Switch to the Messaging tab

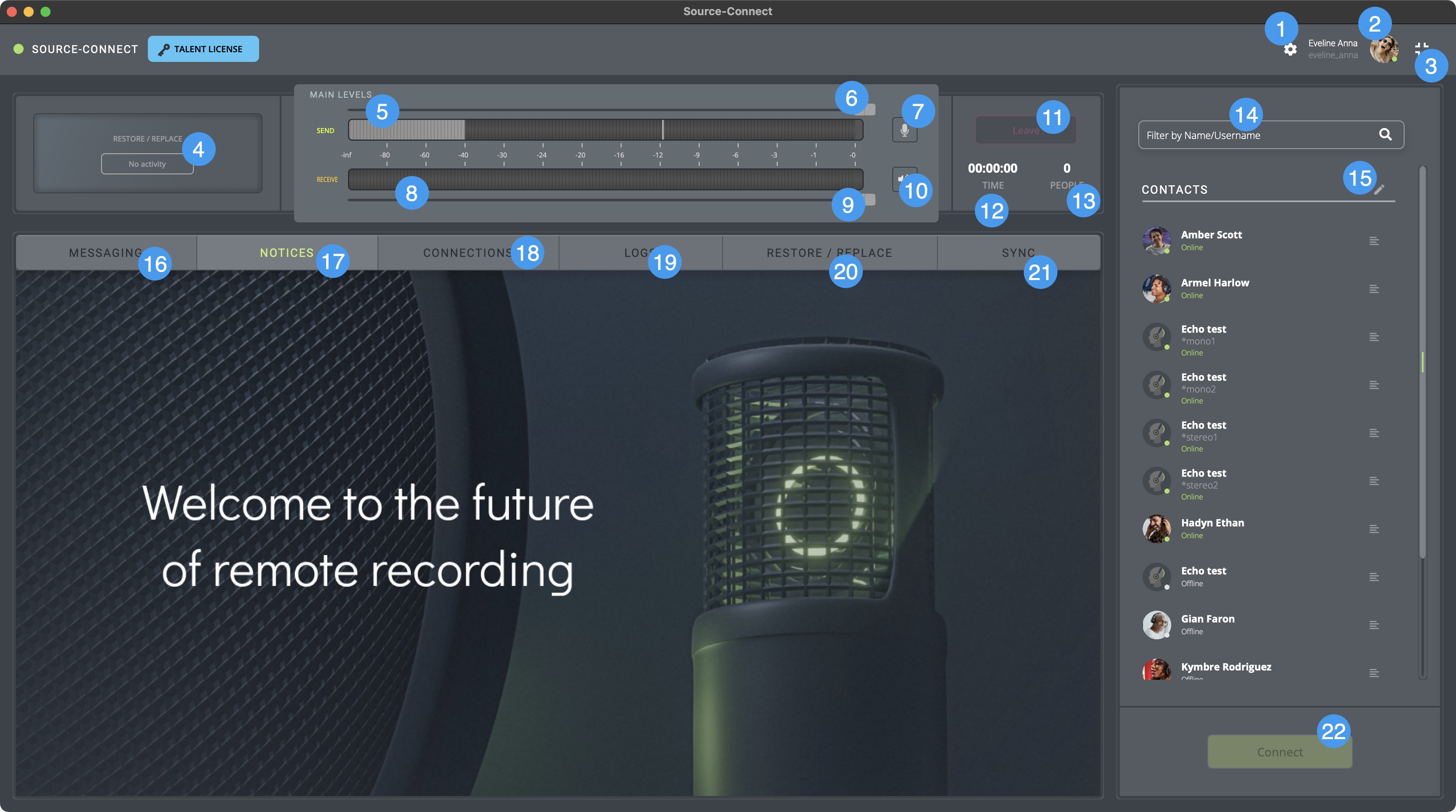click(106, 253)
